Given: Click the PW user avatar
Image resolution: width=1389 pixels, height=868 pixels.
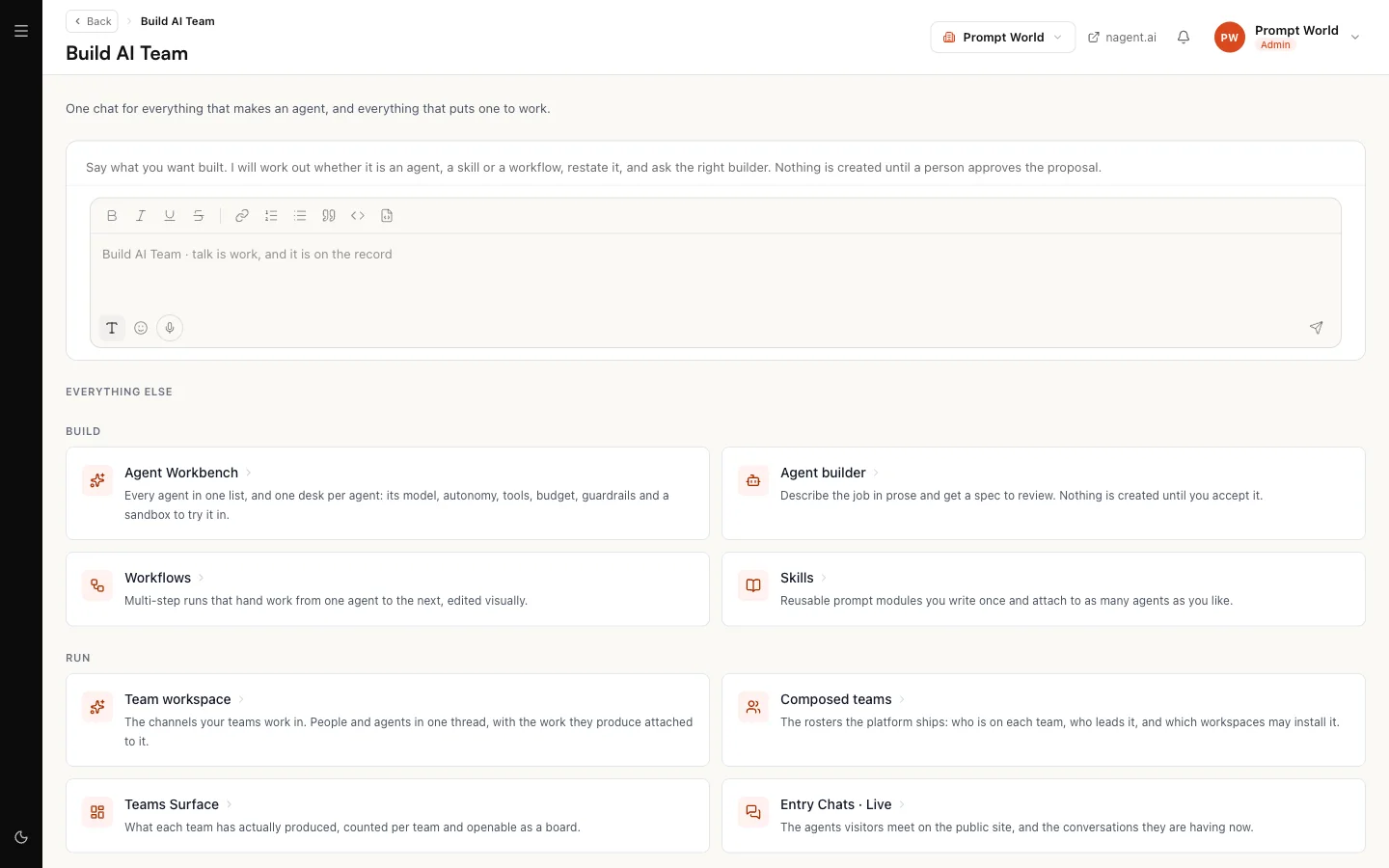Looking at the screenshot, I should tap(1230, 38).
